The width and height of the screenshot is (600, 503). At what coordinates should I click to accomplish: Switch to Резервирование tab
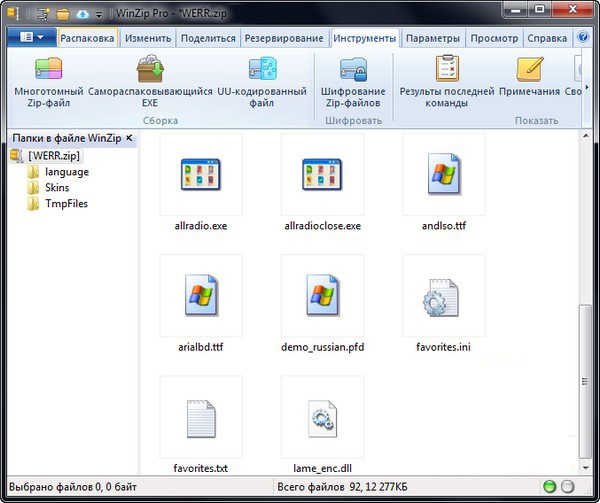(x=284, y=38)
